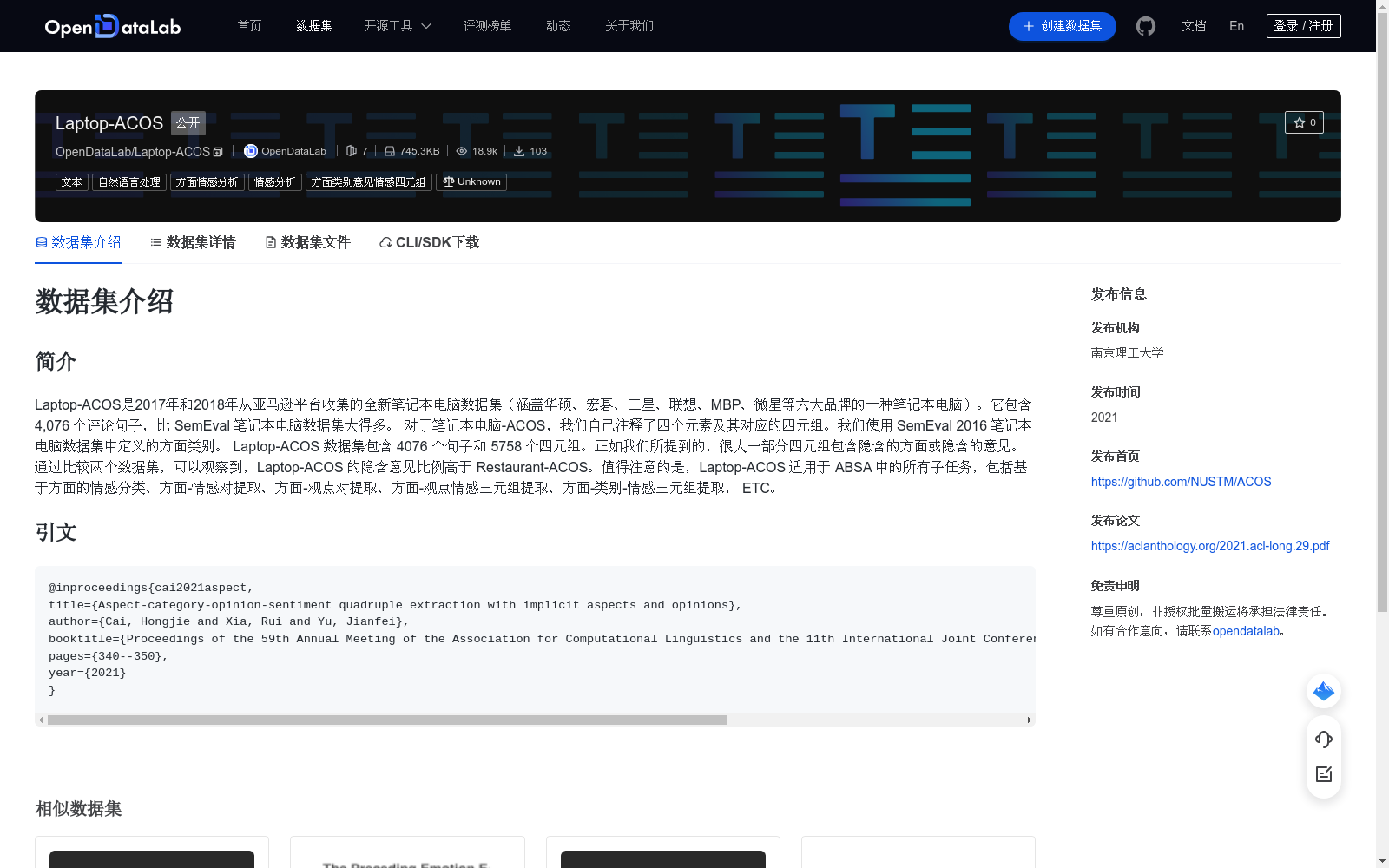
Task: Click the citation horizontal scrollbar thumb
Action: [x=387, y=720]
